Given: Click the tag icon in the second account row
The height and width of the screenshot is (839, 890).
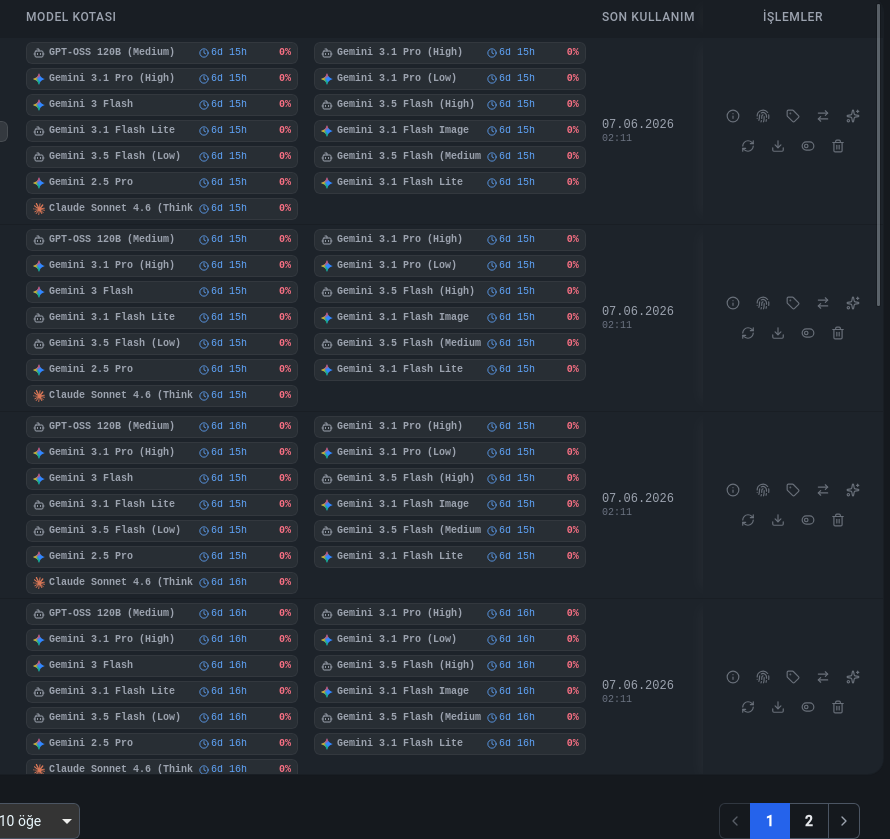Looking at the screenshot, I should pos(793,303).
